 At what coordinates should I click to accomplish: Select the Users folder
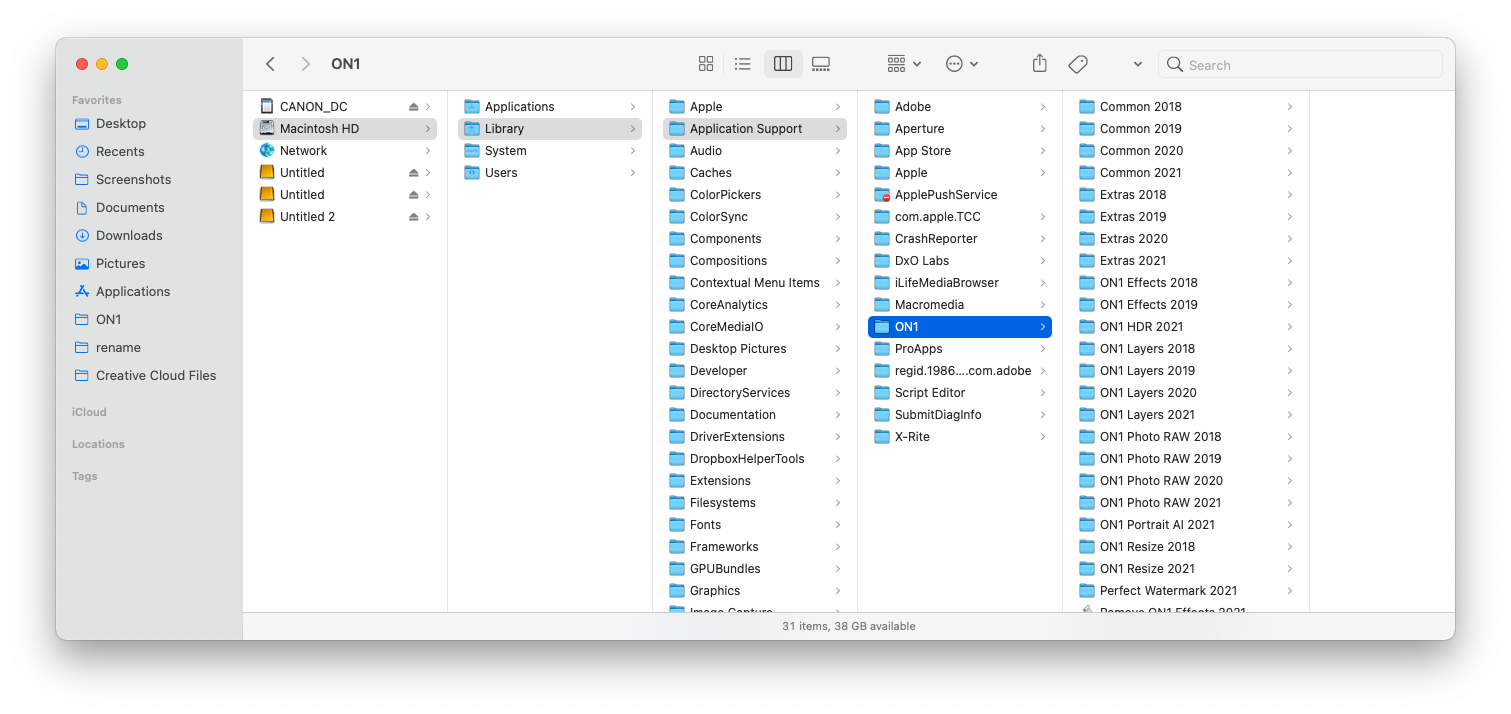click(x=501, y=173)
